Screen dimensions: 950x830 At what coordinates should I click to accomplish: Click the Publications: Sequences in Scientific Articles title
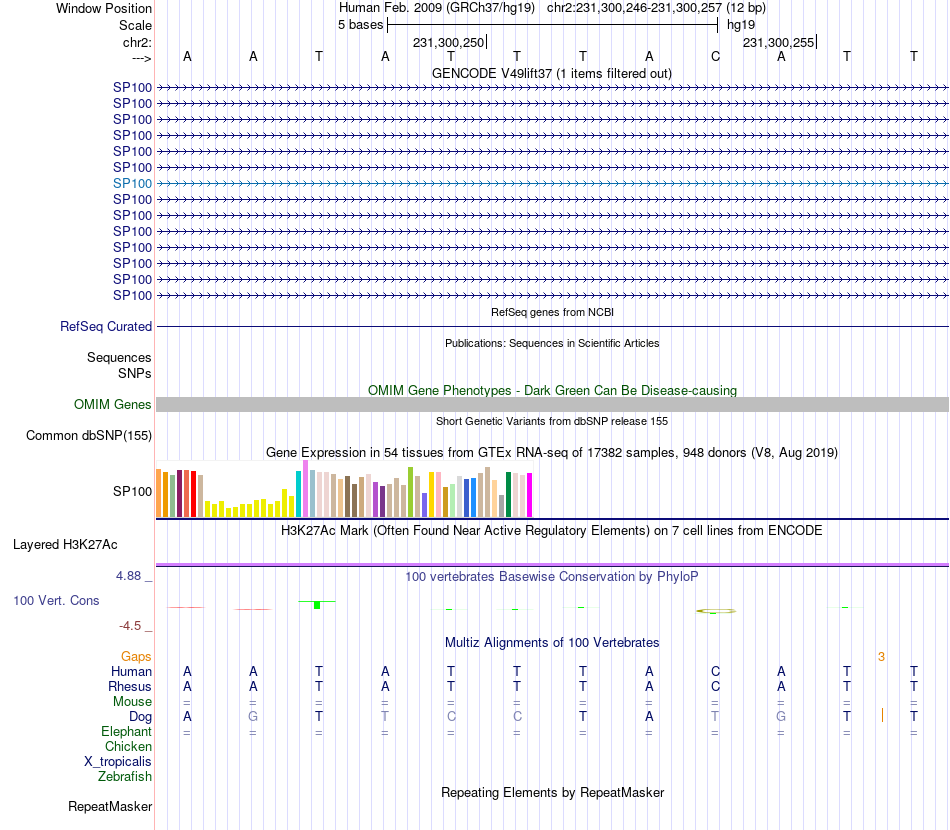[552, 344]
